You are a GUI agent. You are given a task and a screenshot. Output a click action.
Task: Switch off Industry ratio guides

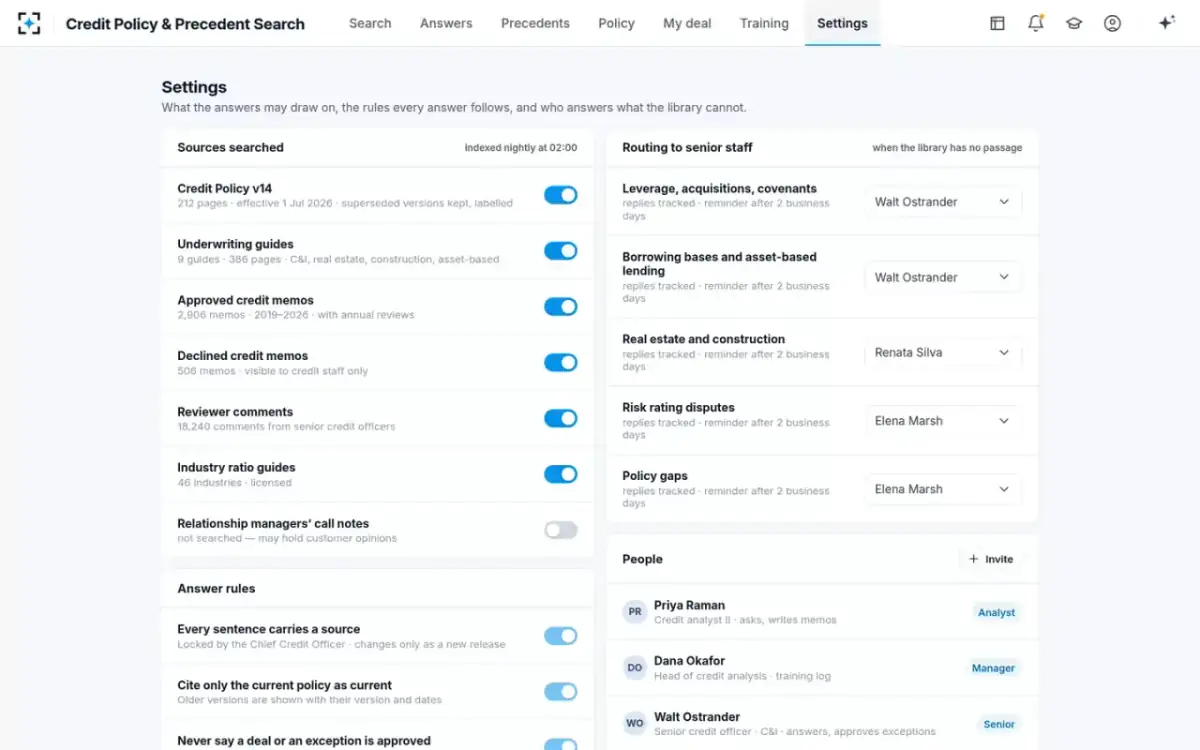[561, 474]
